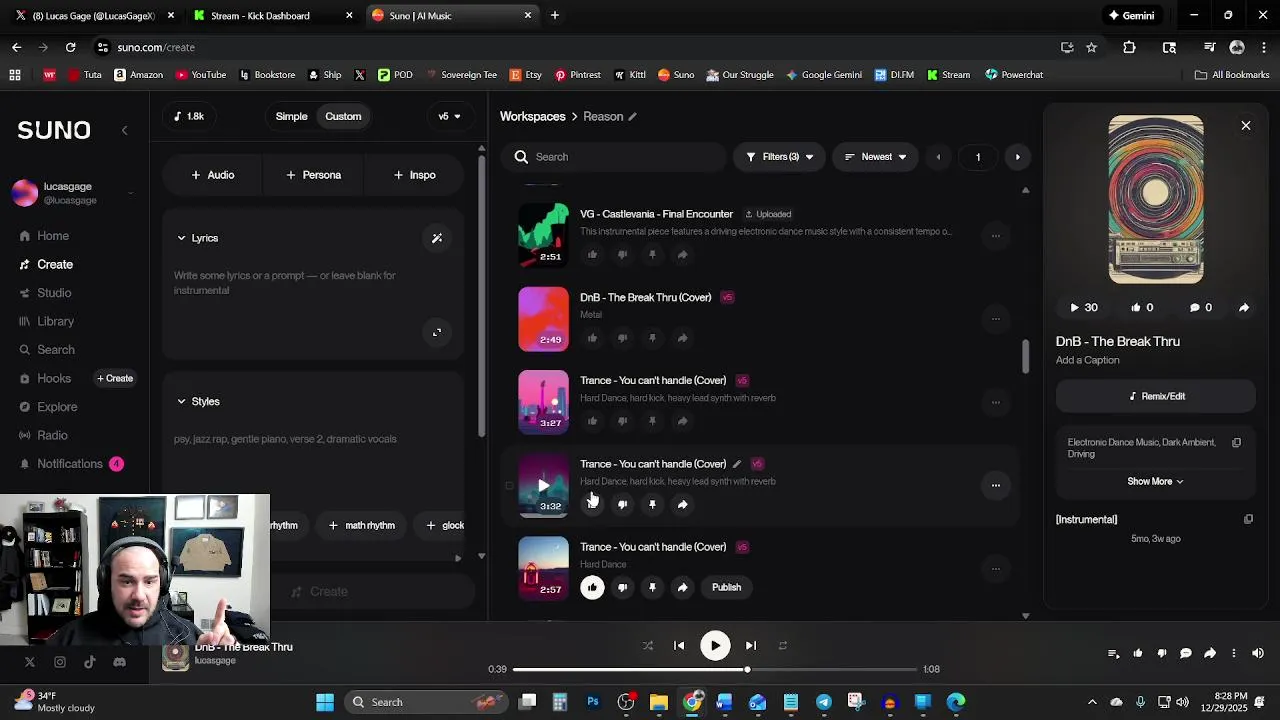Toggle shuffle in the player bar
The height and width of the screenshot is (720, 1280).
coord(647,646)
